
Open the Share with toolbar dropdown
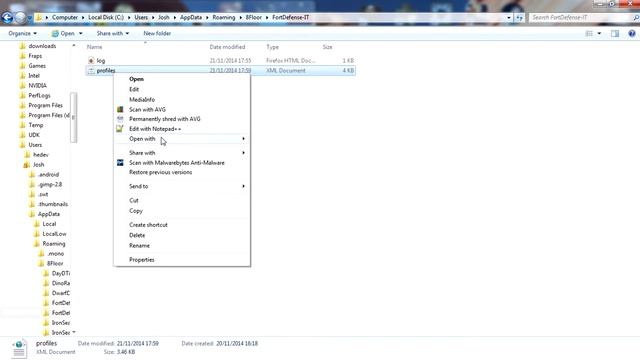coord(113,33)
